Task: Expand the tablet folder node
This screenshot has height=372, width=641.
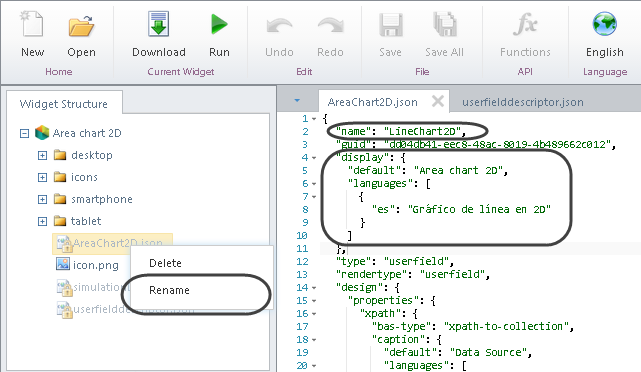Action: 42,222
